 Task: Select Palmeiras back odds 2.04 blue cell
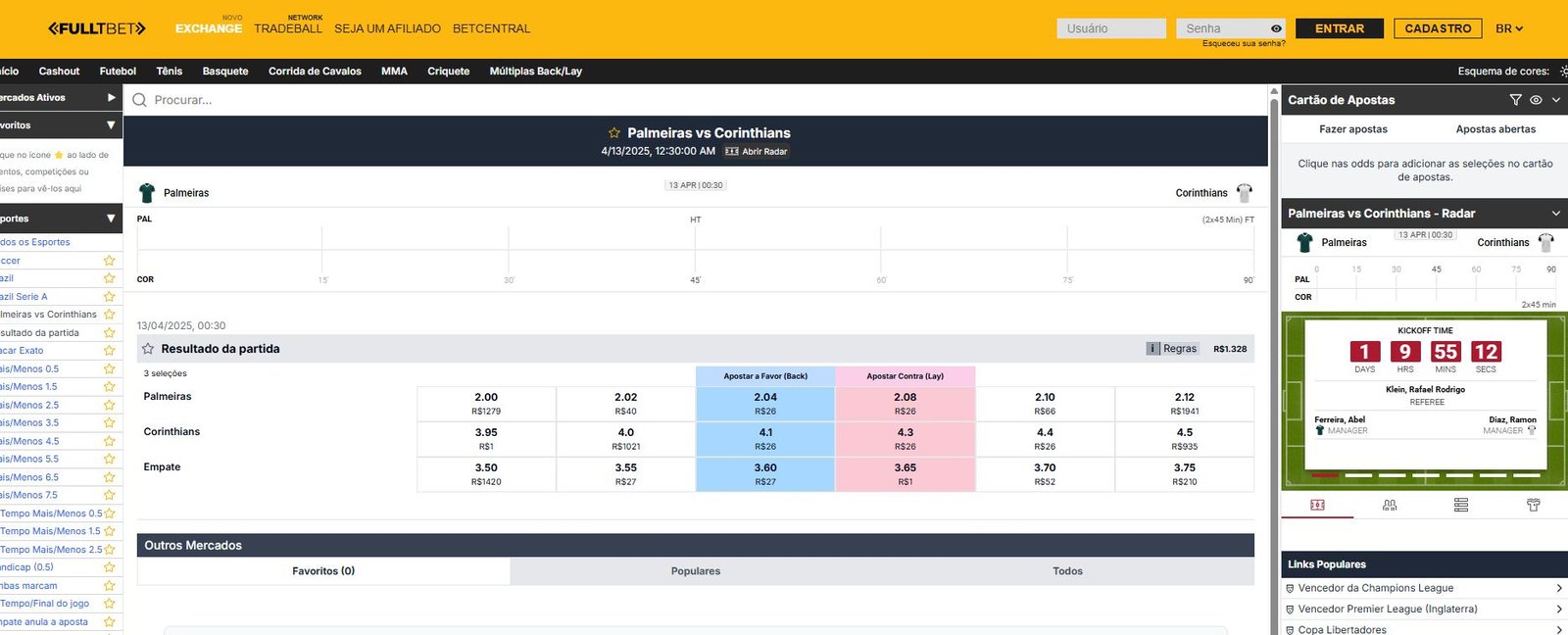click(765, 403)
